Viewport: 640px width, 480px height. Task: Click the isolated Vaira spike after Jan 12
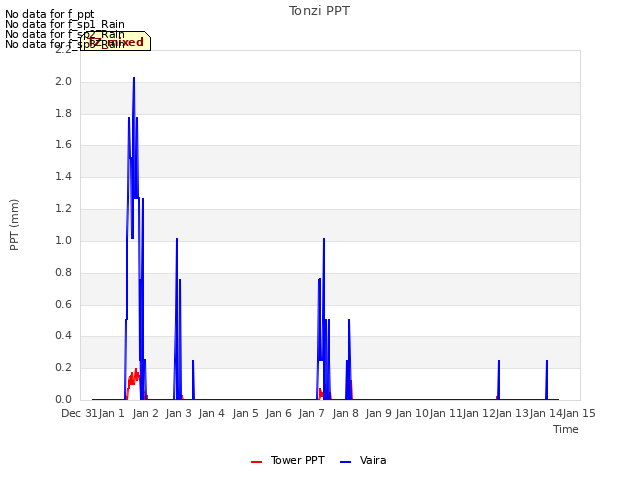[x=499, y=380]
